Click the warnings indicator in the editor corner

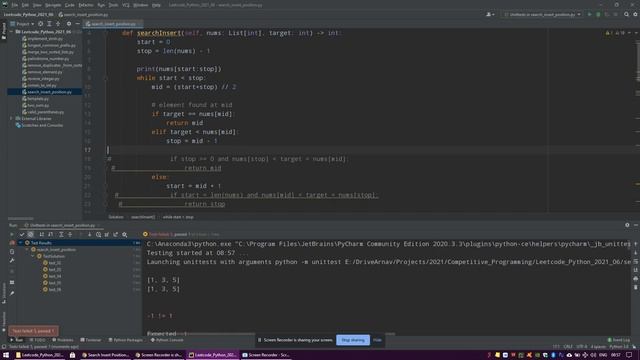[x=615, y=33]
